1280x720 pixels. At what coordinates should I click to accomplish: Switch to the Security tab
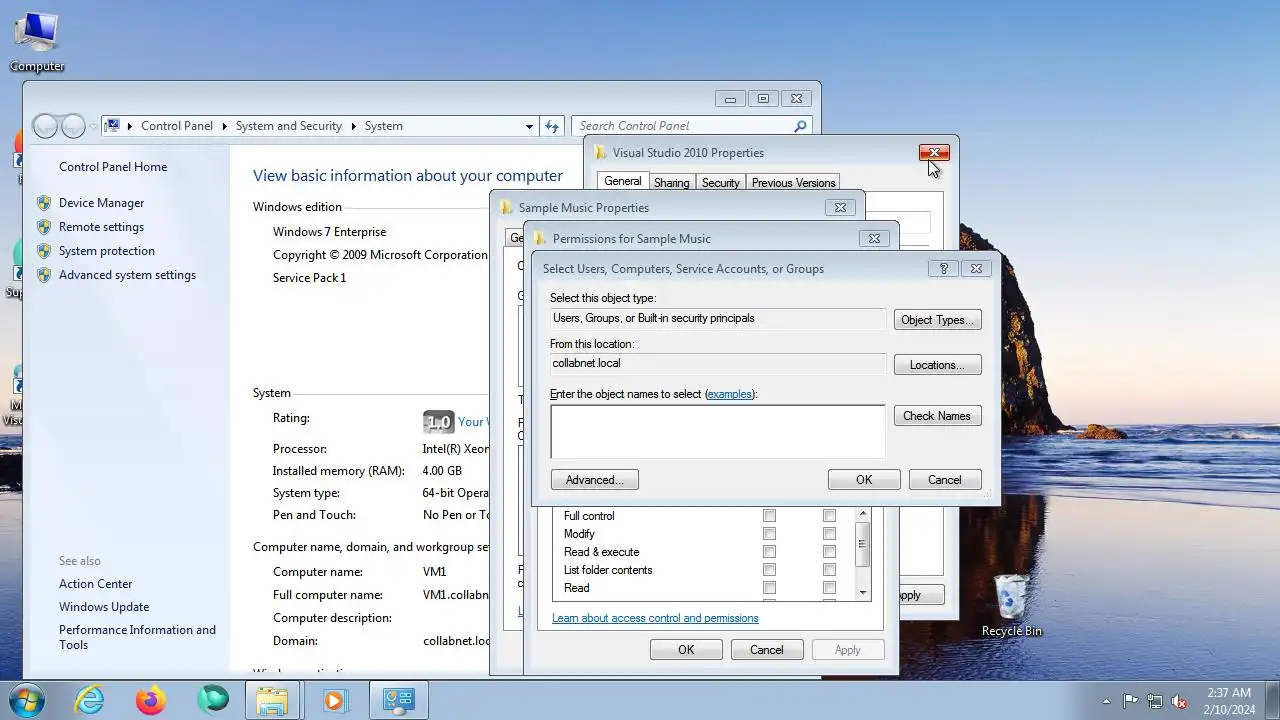coord(720,183)
